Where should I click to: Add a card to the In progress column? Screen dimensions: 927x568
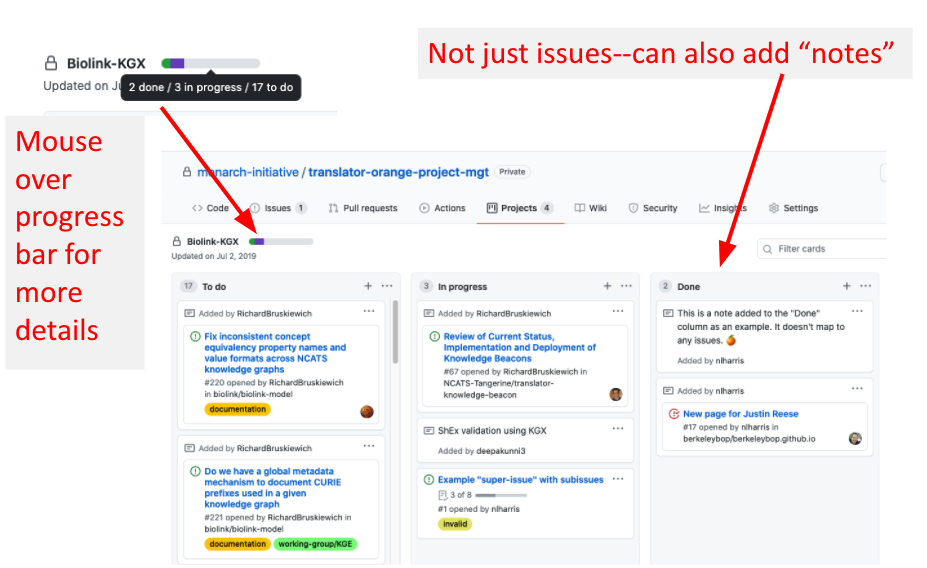pos(607,286)
